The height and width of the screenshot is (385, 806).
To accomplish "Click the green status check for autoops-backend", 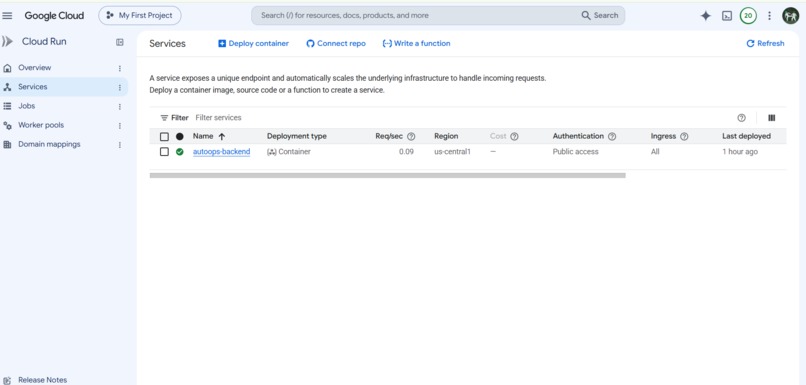I will tap(179, 152).
